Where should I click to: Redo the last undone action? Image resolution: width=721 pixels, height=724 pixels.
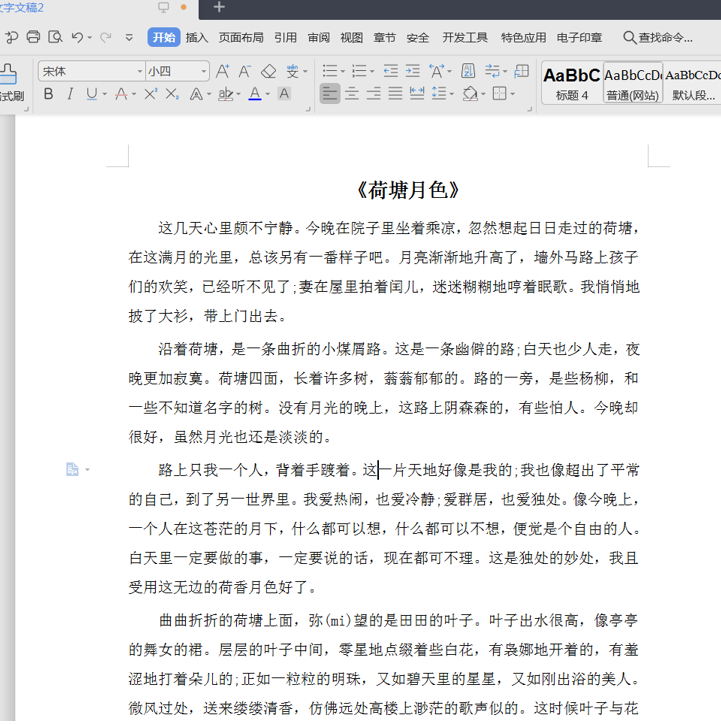point(106,37)
